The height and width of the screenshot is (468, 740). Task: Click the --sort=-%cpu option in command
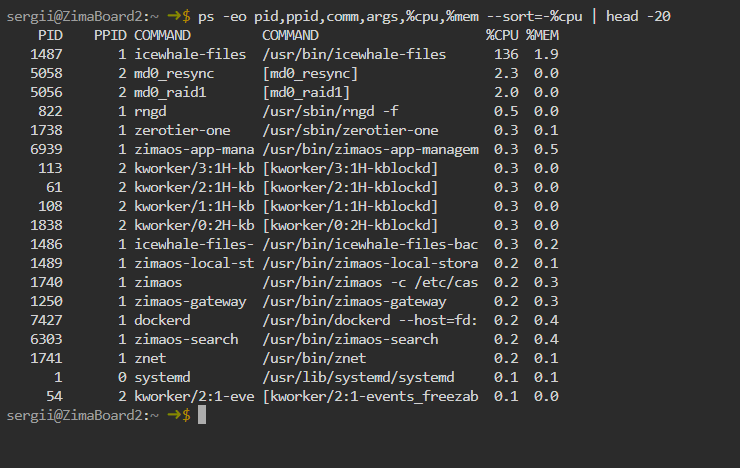coord(534,17)
